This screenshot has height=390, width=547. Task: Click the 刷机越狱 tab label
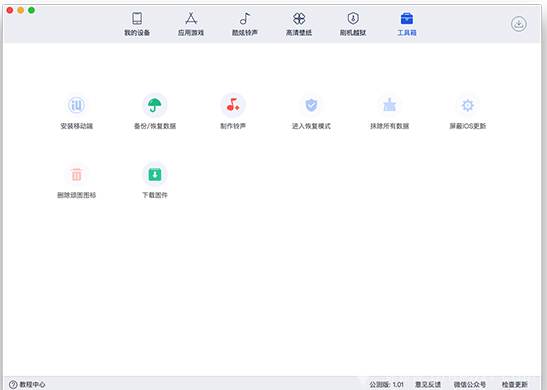pyautogui.click(x=353, y=33)
